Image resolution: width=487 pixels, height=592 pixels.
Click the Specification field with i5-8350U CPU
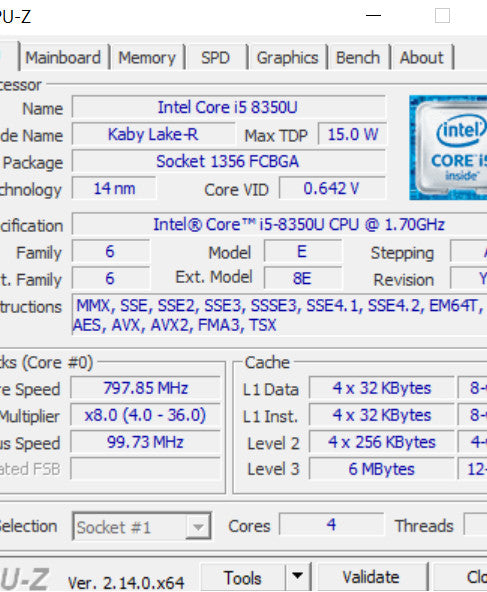click(280, 225)
